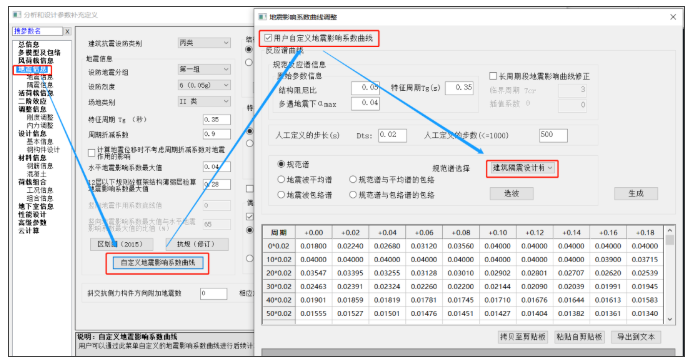This screenshot has width=691, height=363.
Task: Select 多模型及包络 in the parameter tree
Action: click(x=39, y=52)
